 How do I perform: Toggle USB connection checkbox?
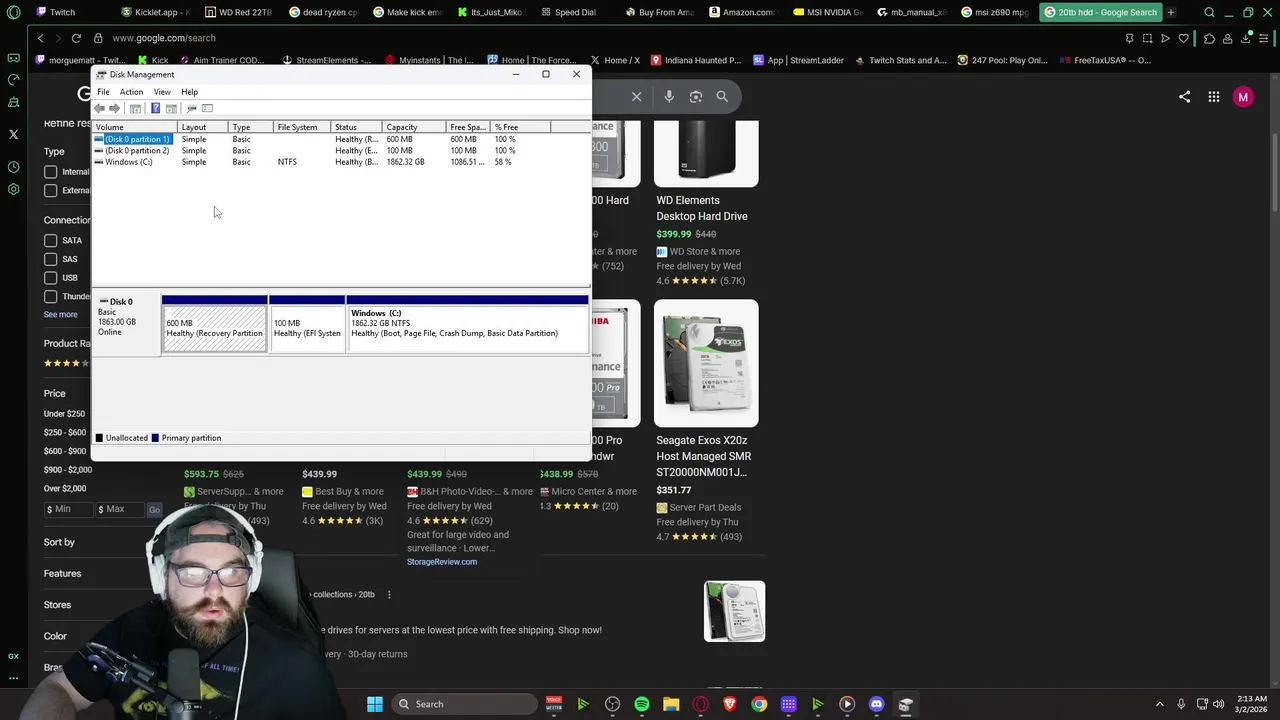point(51,278)
